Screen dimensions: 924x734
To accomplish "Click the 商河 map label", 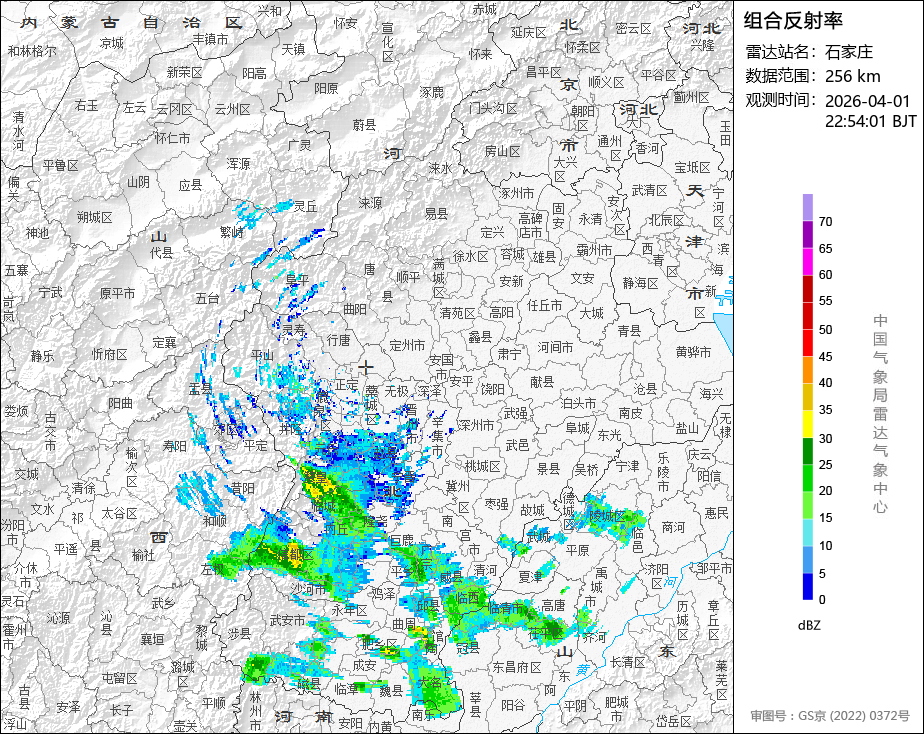I will coord(674,527).
